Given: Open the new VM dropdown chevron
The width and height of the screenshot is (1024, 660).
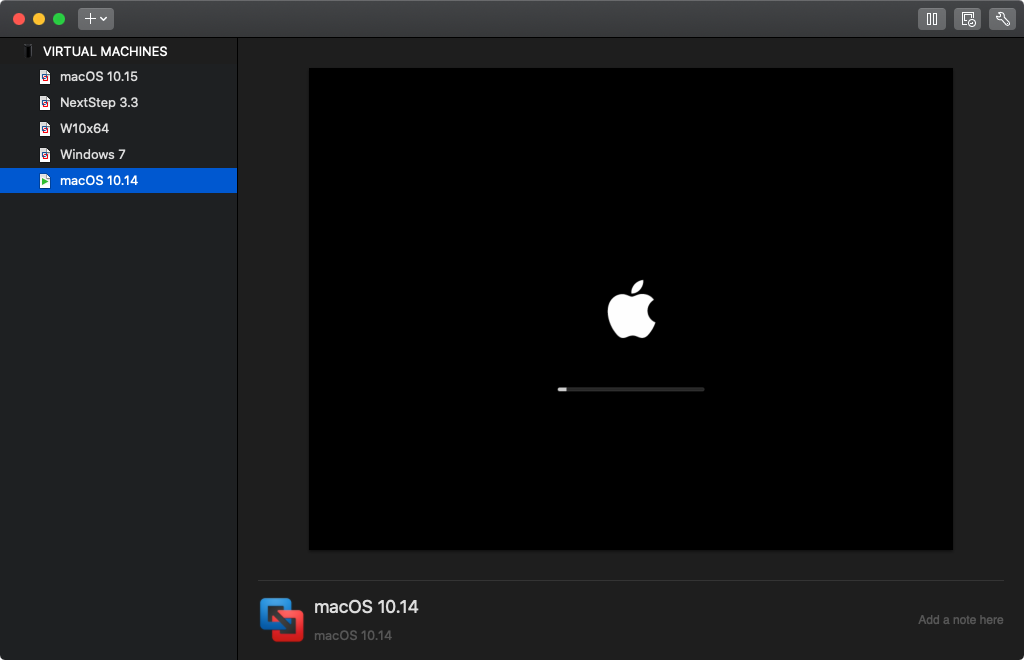Looking at the screenshot, I should click(x=102, y=18).
